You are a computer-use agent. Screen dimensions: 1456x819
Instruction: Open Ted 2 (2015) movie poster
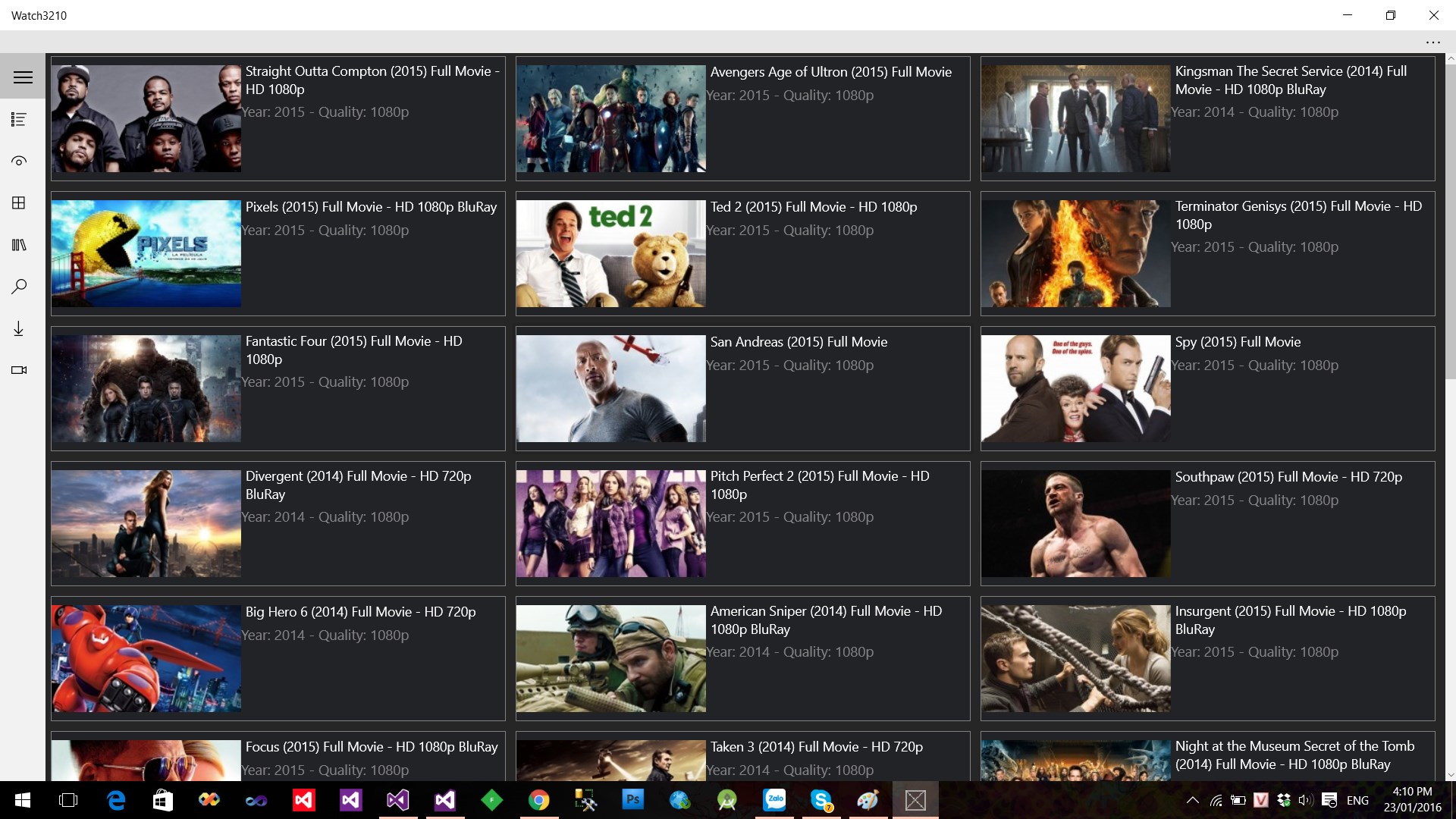coord(610,253)
